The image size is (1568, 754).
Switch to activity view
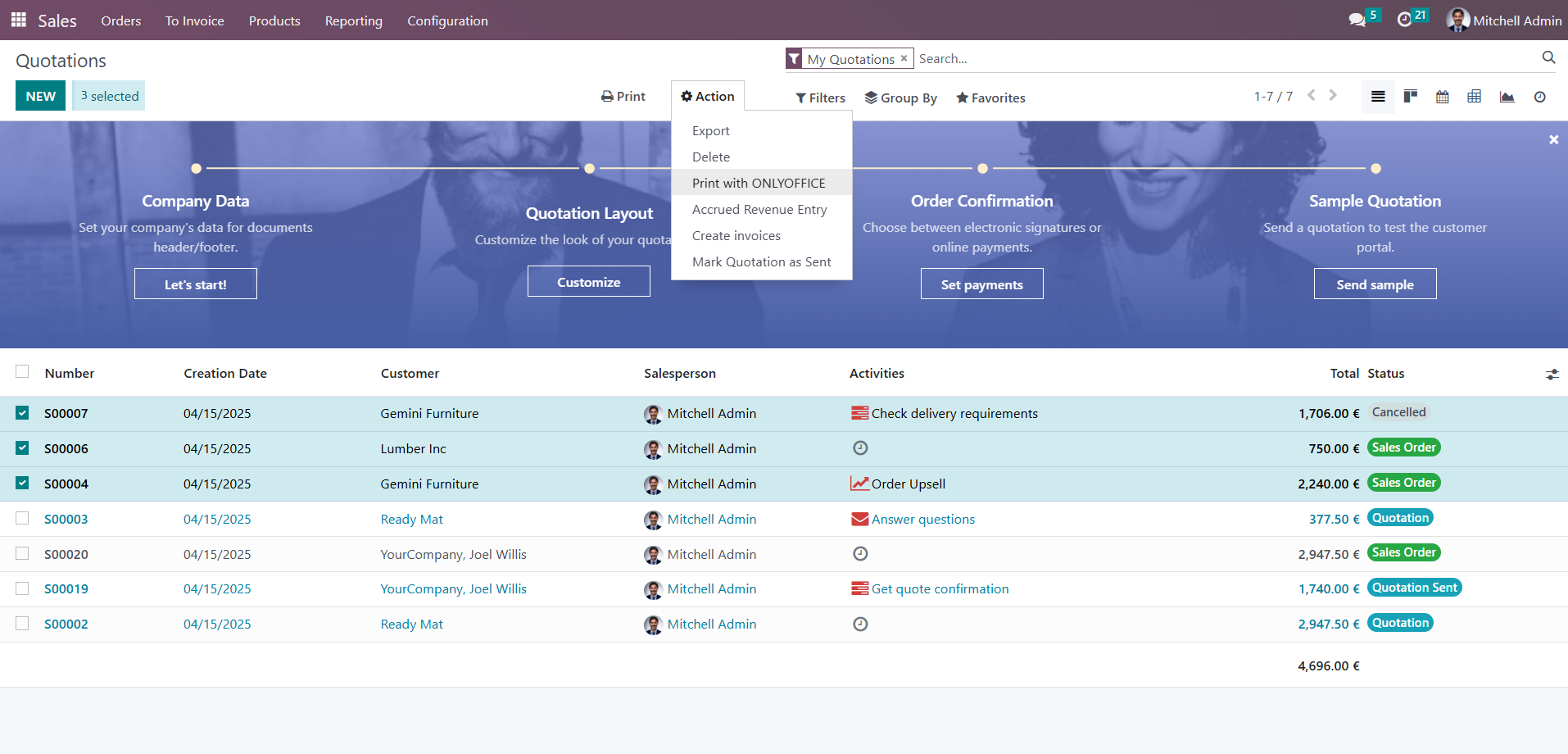1540,97
